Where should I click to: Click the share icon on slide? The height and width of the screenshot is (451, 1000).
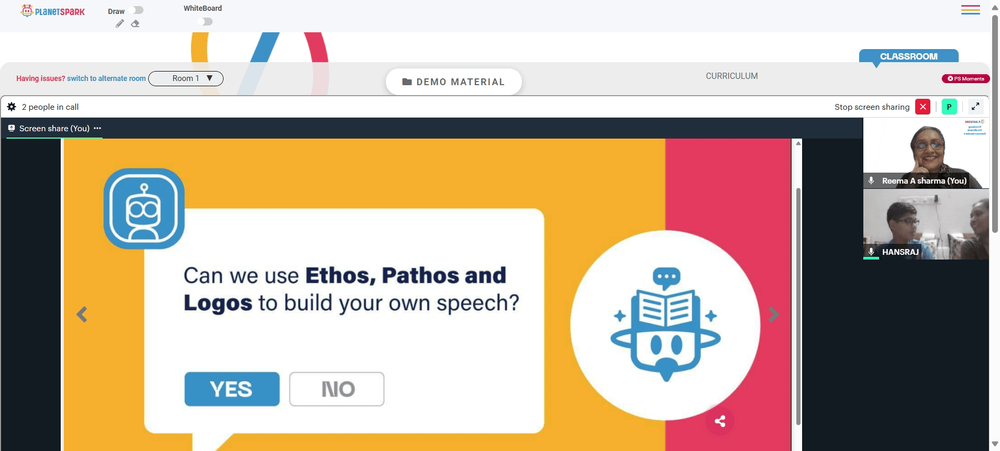[x=720, y=421]
